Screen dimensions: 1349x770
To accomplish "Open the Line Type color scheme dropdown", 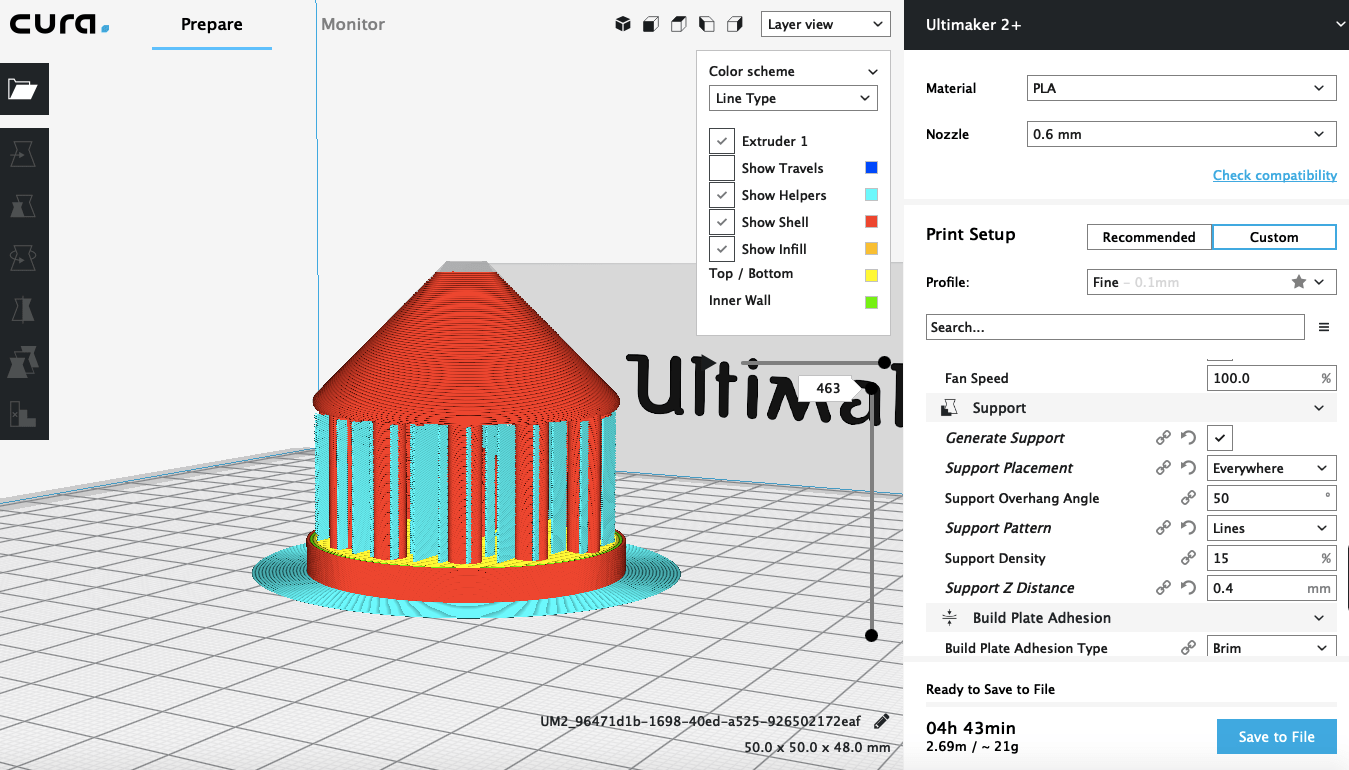I will [793, 98].
